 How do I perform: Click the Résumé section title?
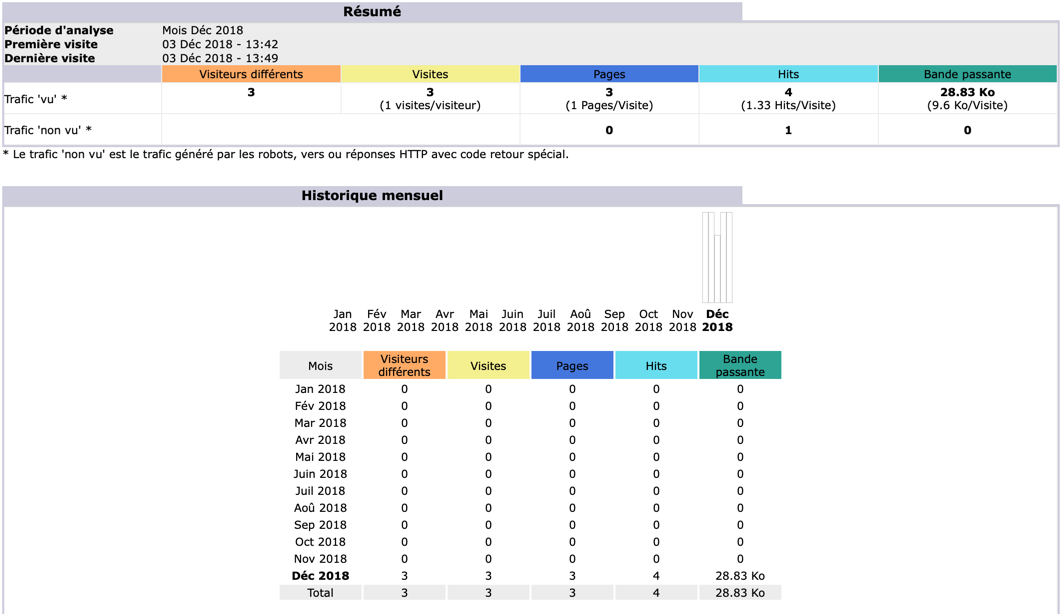pyautogui.click(x=372, y=12)
